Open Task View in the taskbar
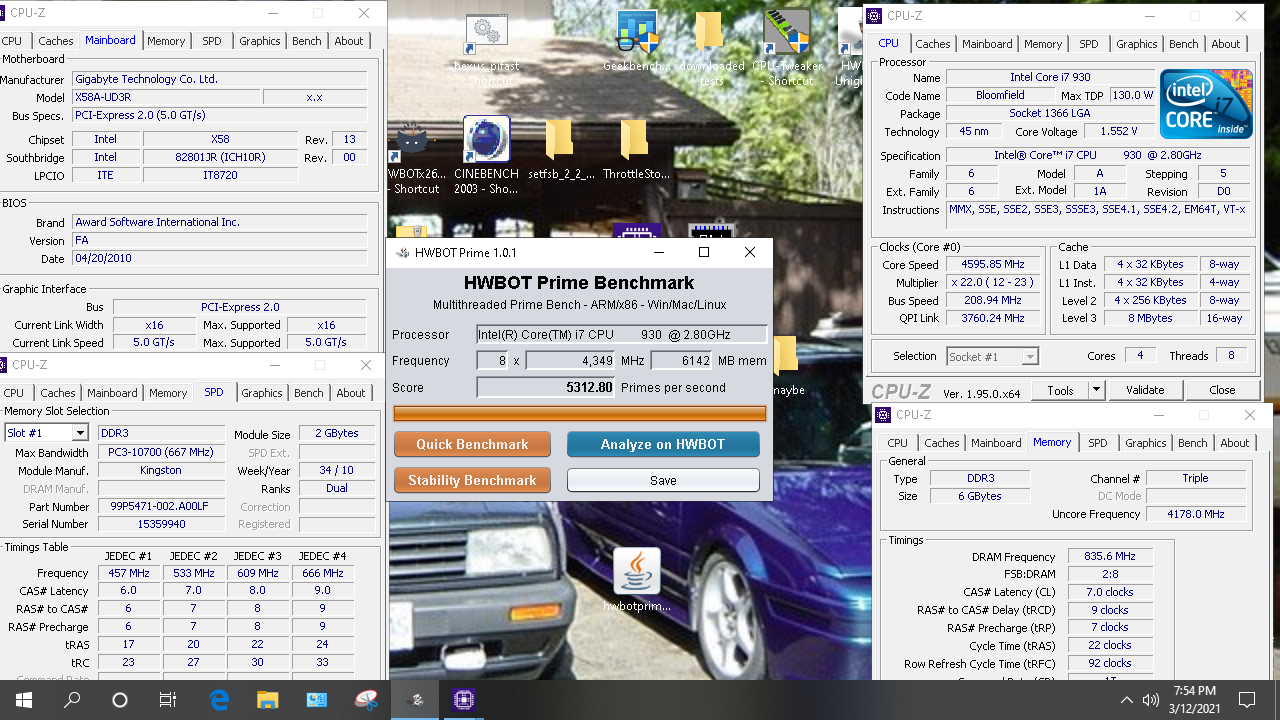The image size is (1280, 720). 168,700
